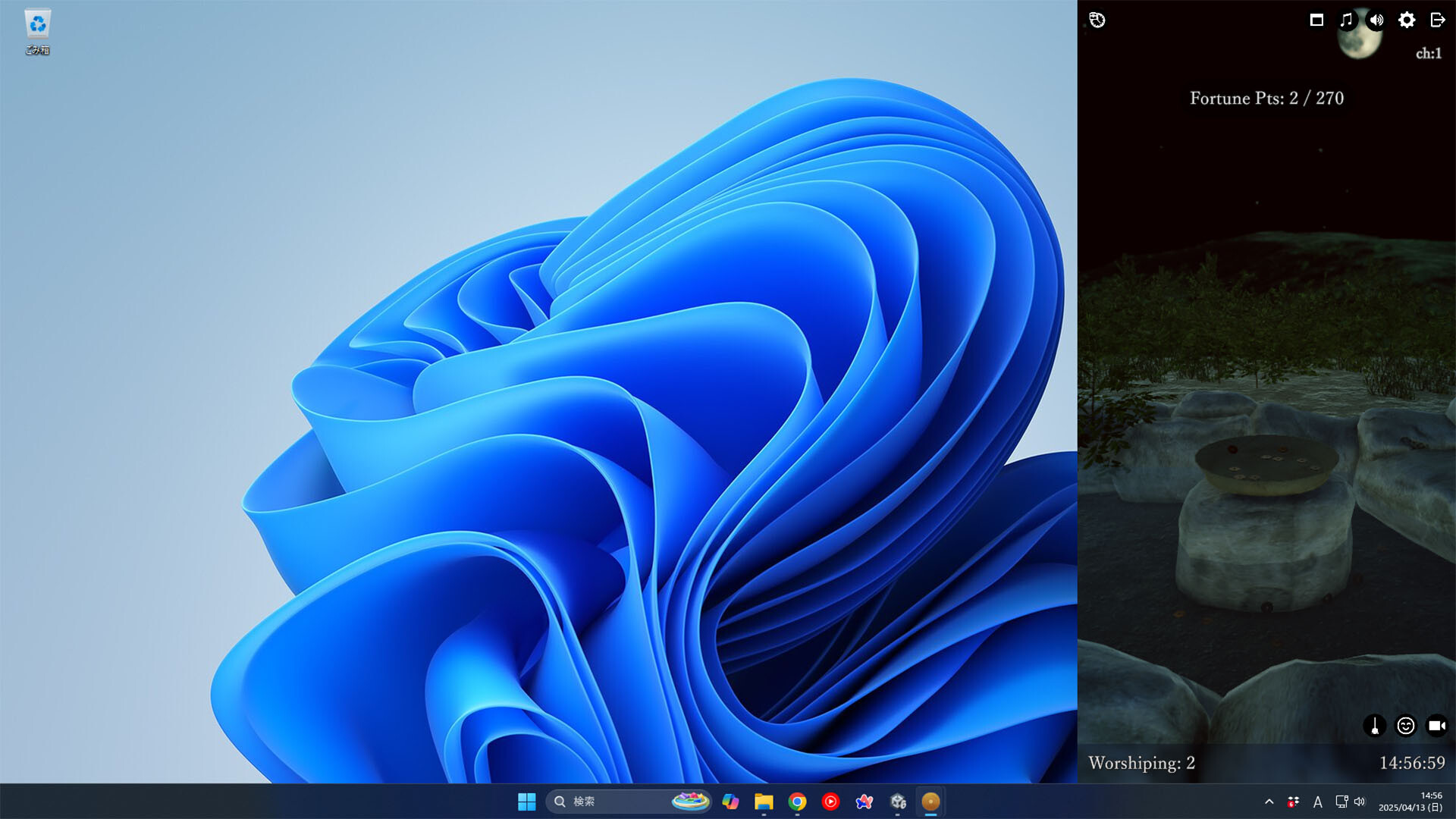Toggle the BGM music note icon
The width and height of the screenshot is (1456, 819).
coord(1346,20)
